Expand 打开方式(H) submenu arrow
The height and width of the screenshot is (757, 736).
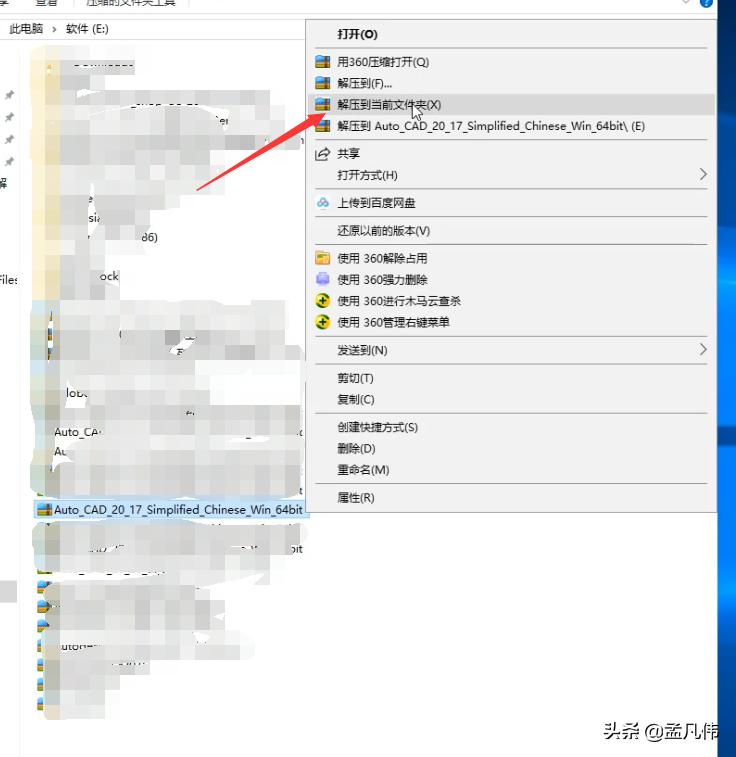703,174
